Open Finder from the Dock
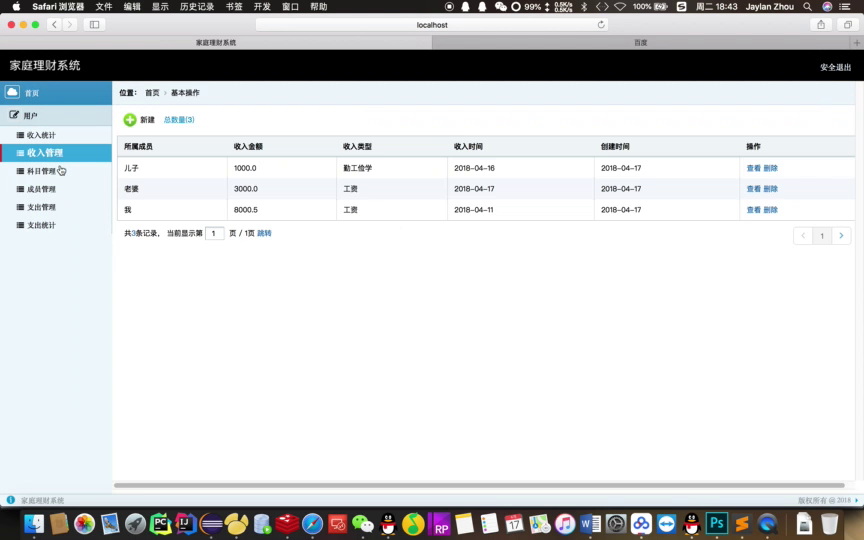This screenshot has width=864, height=540. click(34, 523)
